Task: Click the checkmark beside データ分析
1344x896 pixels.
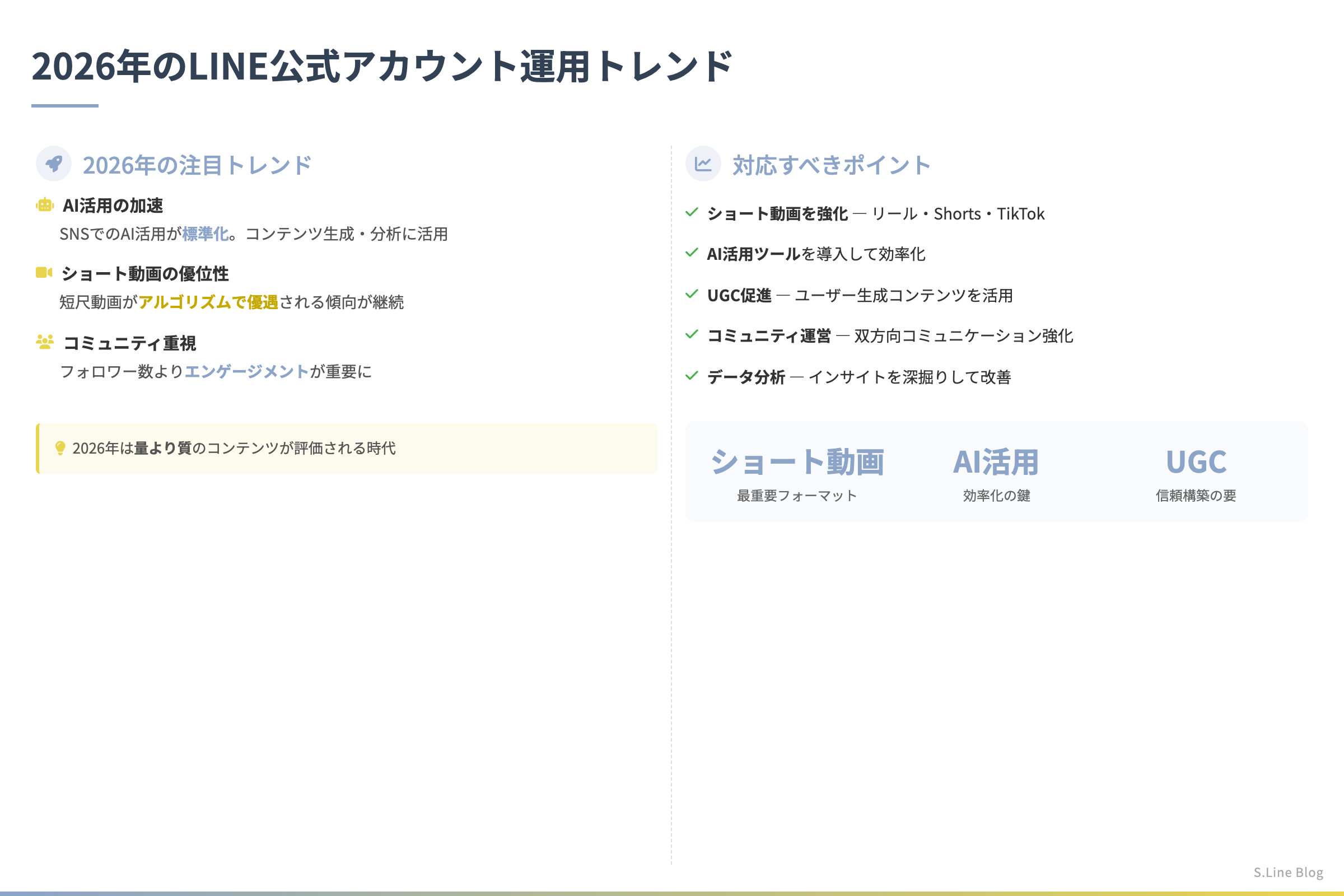Action: [x=692, y=376]
